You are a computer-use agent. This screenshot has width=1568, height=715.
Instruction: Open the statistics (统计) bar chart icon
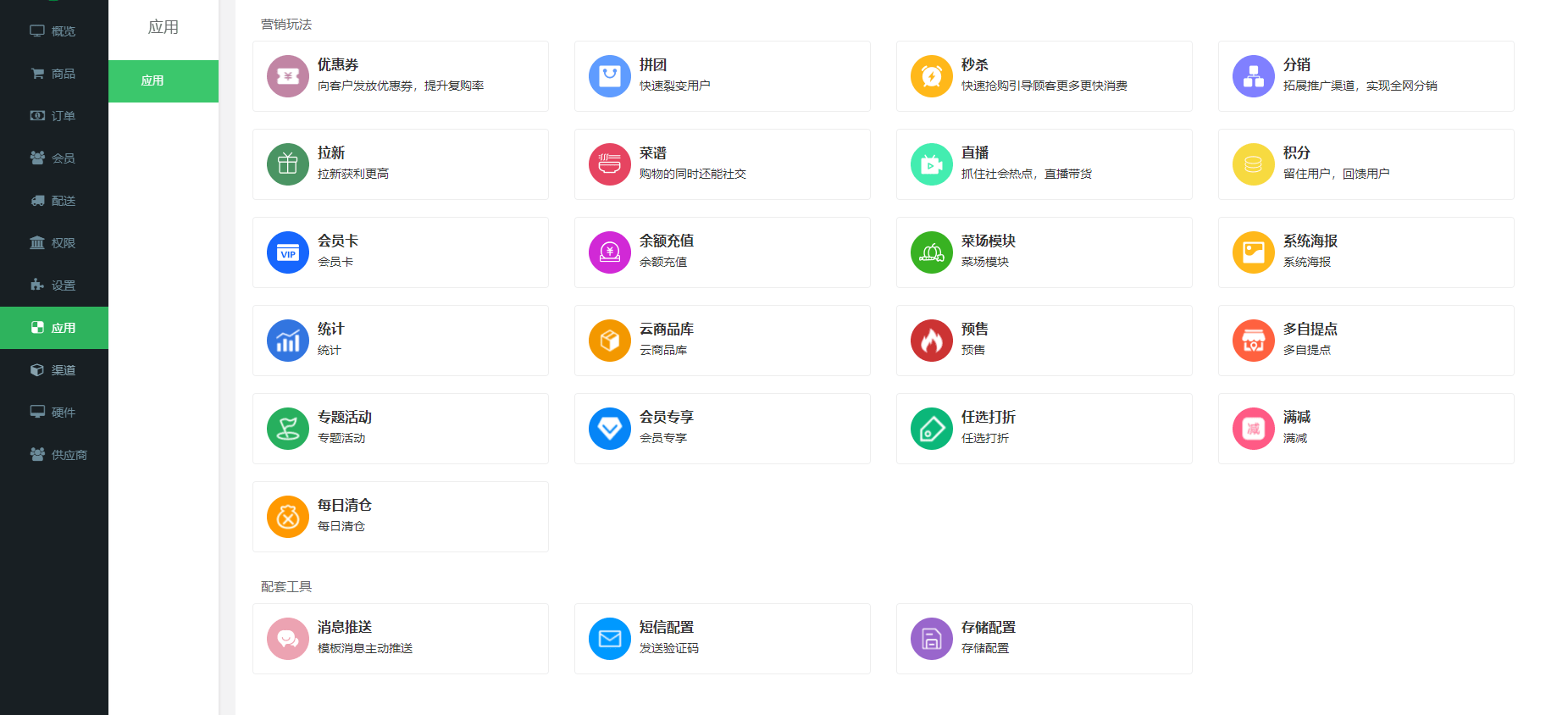pyautogui.click(x=288, y=341)
